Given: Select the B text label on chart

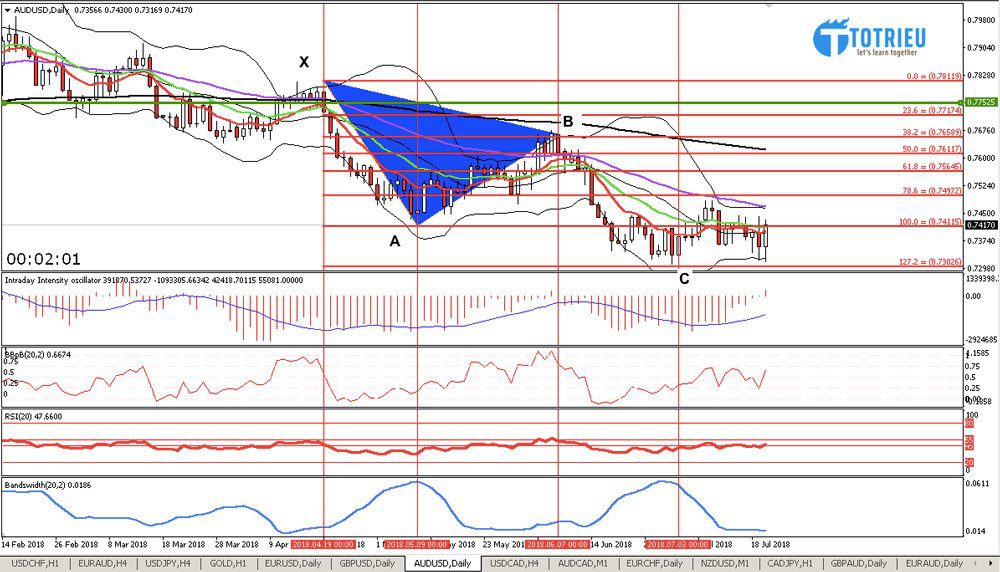Looking at the screenshot, I should pos(568,121).
